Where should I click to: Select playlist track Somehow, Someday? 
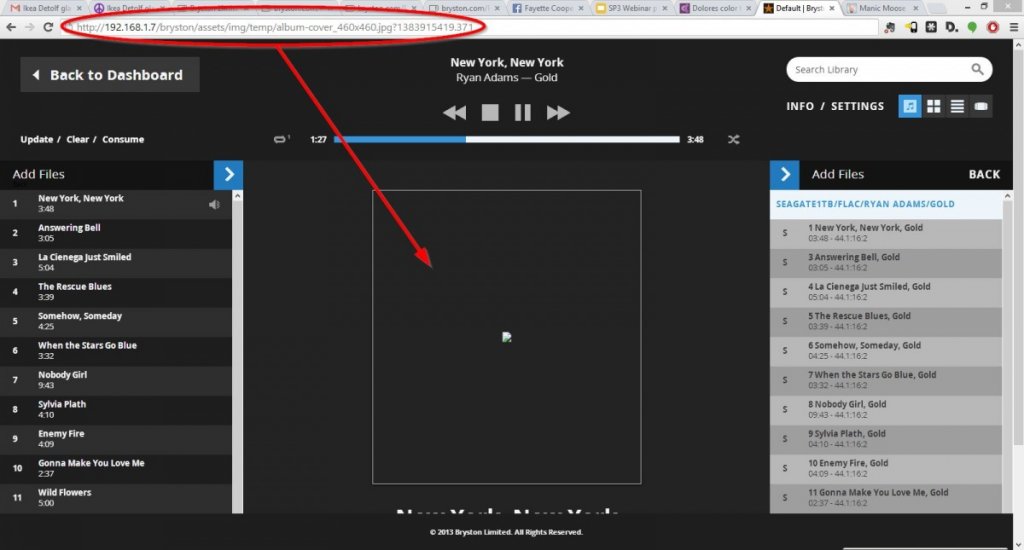pyautogui.click(x=116, y=321)
